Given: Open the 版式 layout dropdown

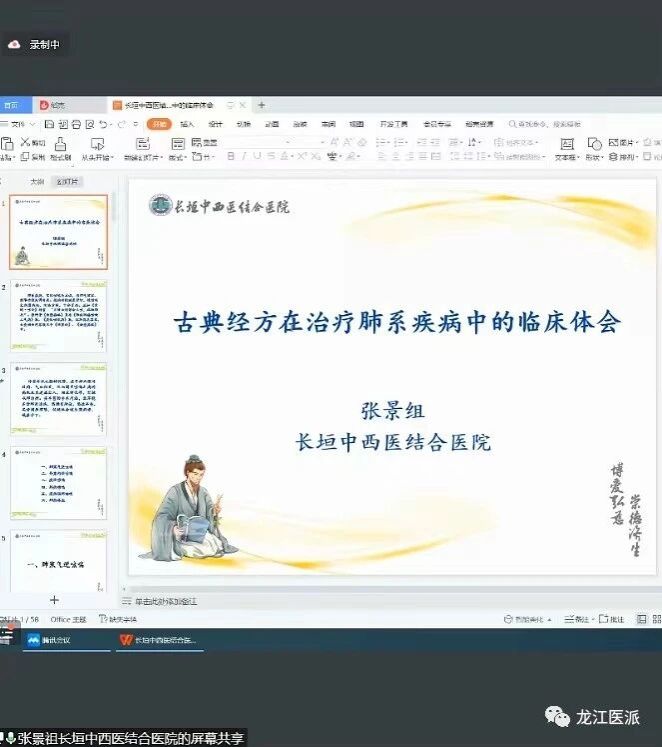Looking at the screenshot, I should (177, 157).
